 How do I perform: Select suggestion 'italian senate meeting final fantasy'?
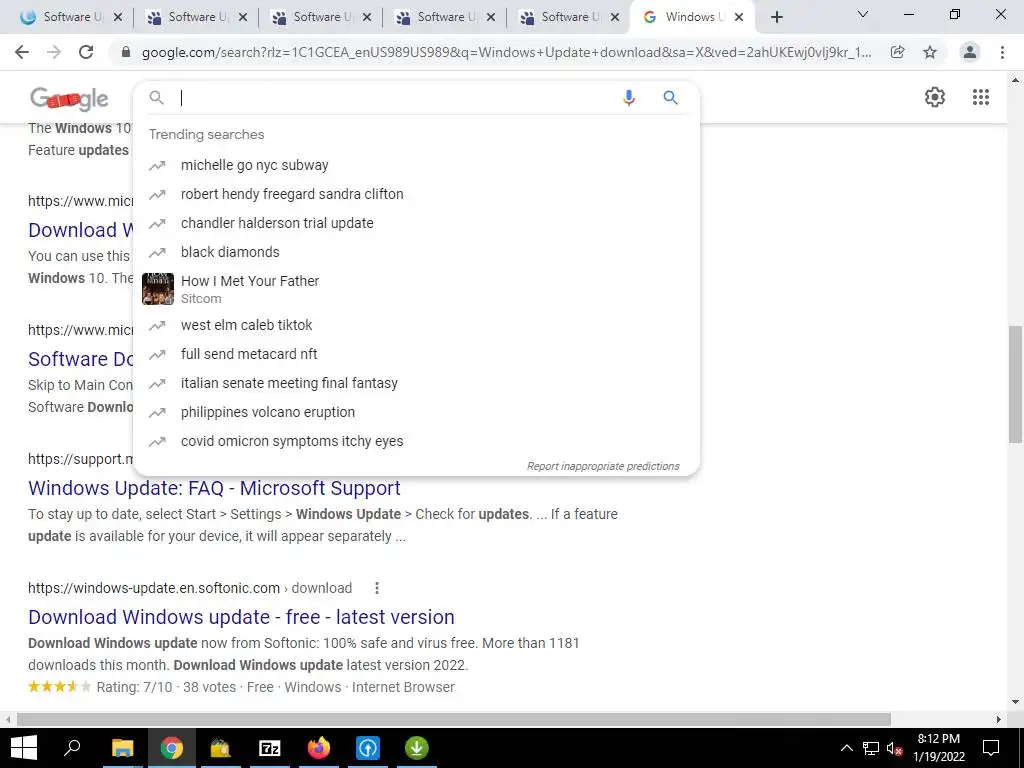417,383
